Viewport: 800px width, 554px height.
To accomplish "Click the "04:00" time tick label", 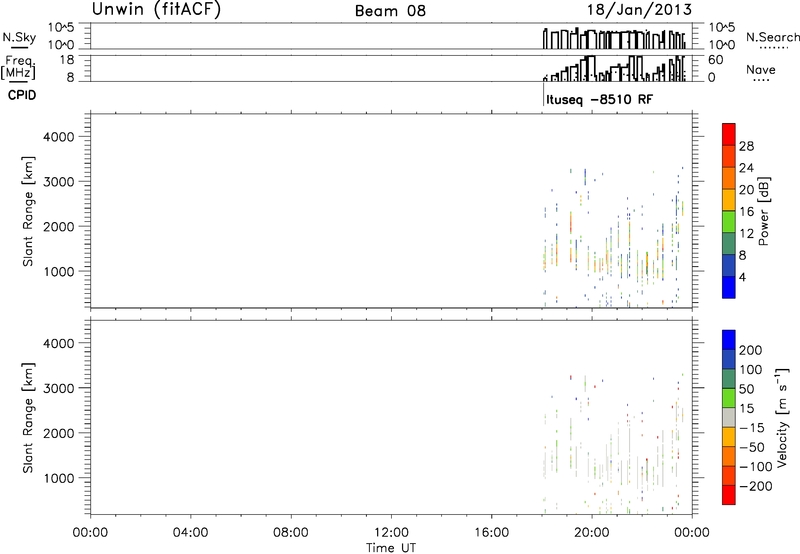I will [x=190, y=533].
